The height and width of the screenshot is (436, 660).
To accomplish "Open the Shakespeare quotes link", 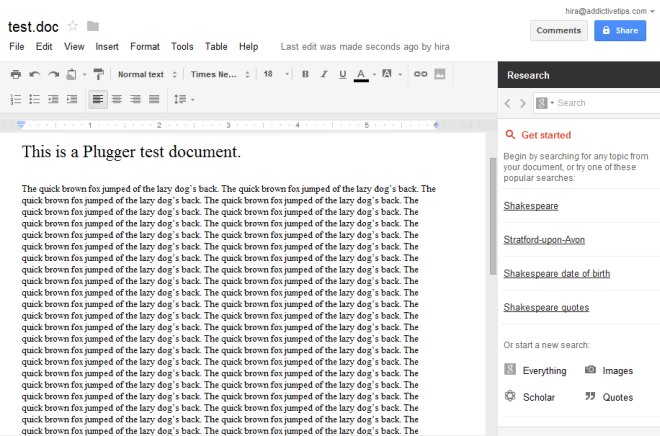I will 546,308.
